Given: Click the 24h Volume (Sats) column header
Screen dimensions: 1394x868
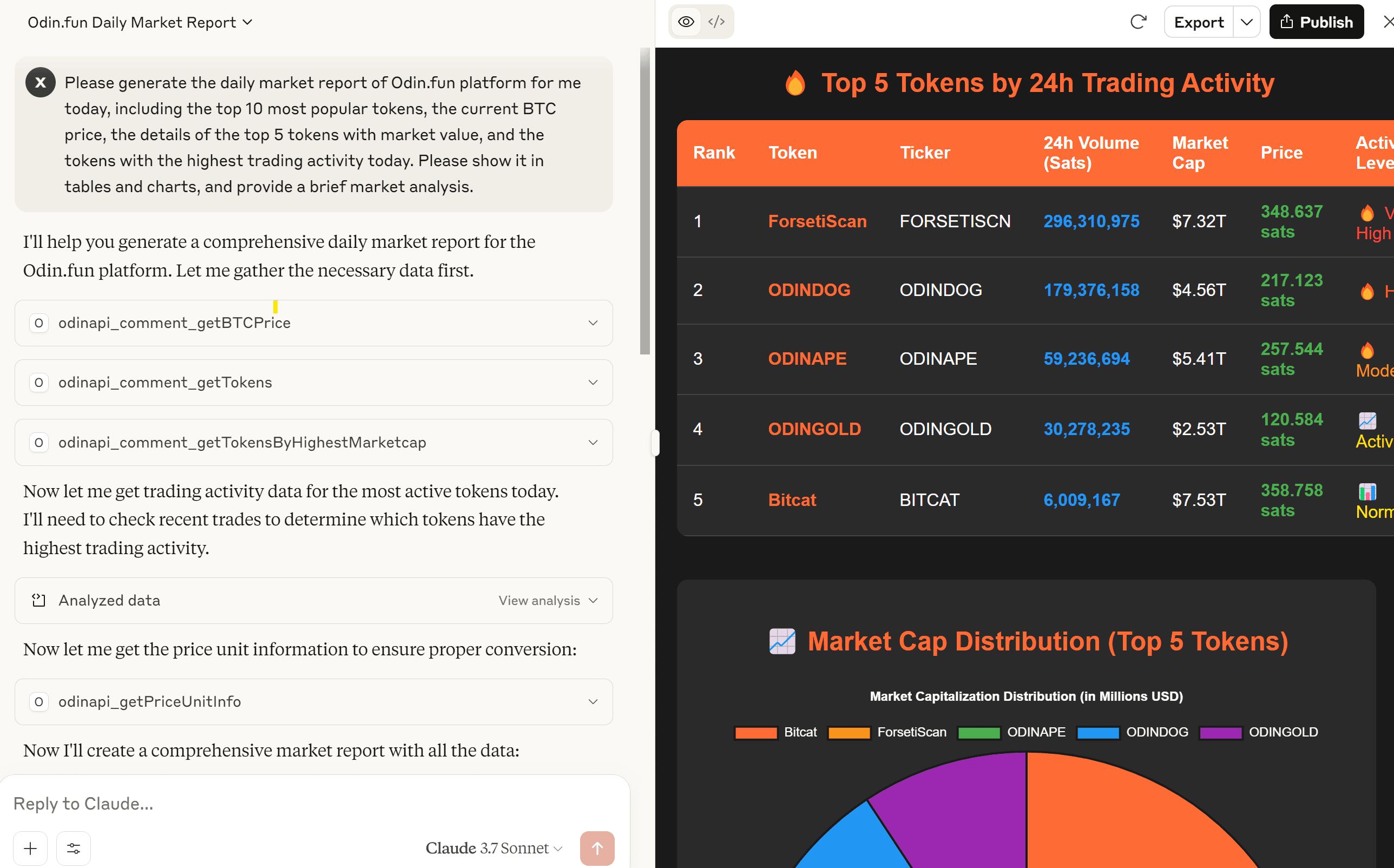Looking at the screenshot, I should pyautogui.click(x=1090, y=153).
